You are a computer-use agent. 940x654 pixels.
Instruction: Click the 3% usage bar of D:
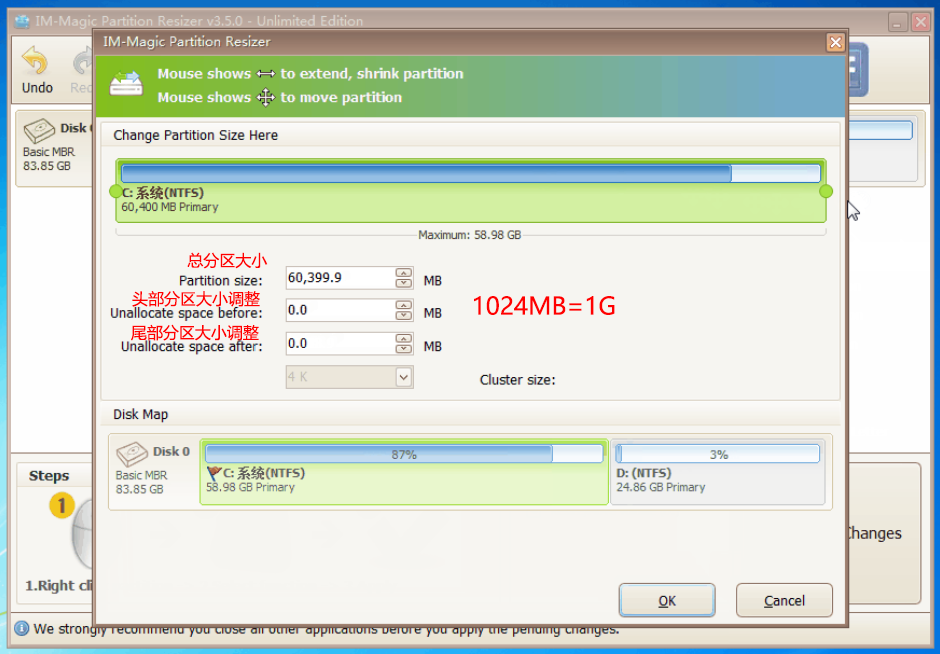click(718, 454)
